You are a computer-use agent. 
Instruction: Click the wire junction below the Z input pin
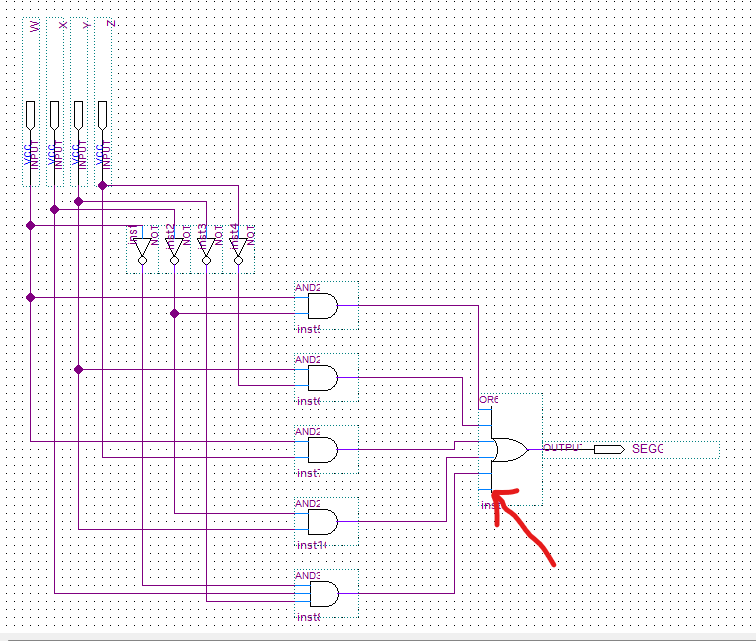(102, 185)
